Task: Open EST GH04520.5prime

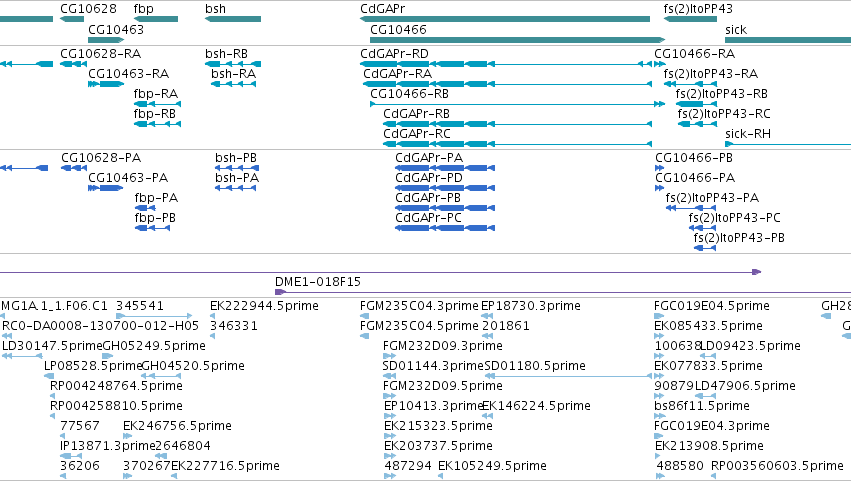Action: tap(193, 366)
